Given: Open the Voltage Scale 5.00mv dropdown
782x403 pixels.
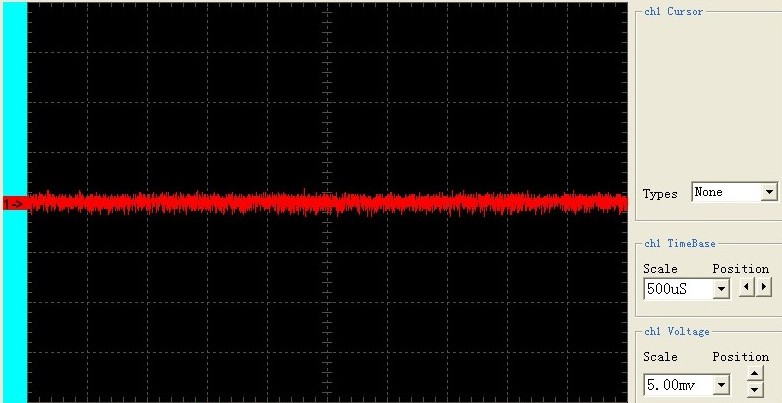Looking at the screenshot, I should click(x=721, y=385).
